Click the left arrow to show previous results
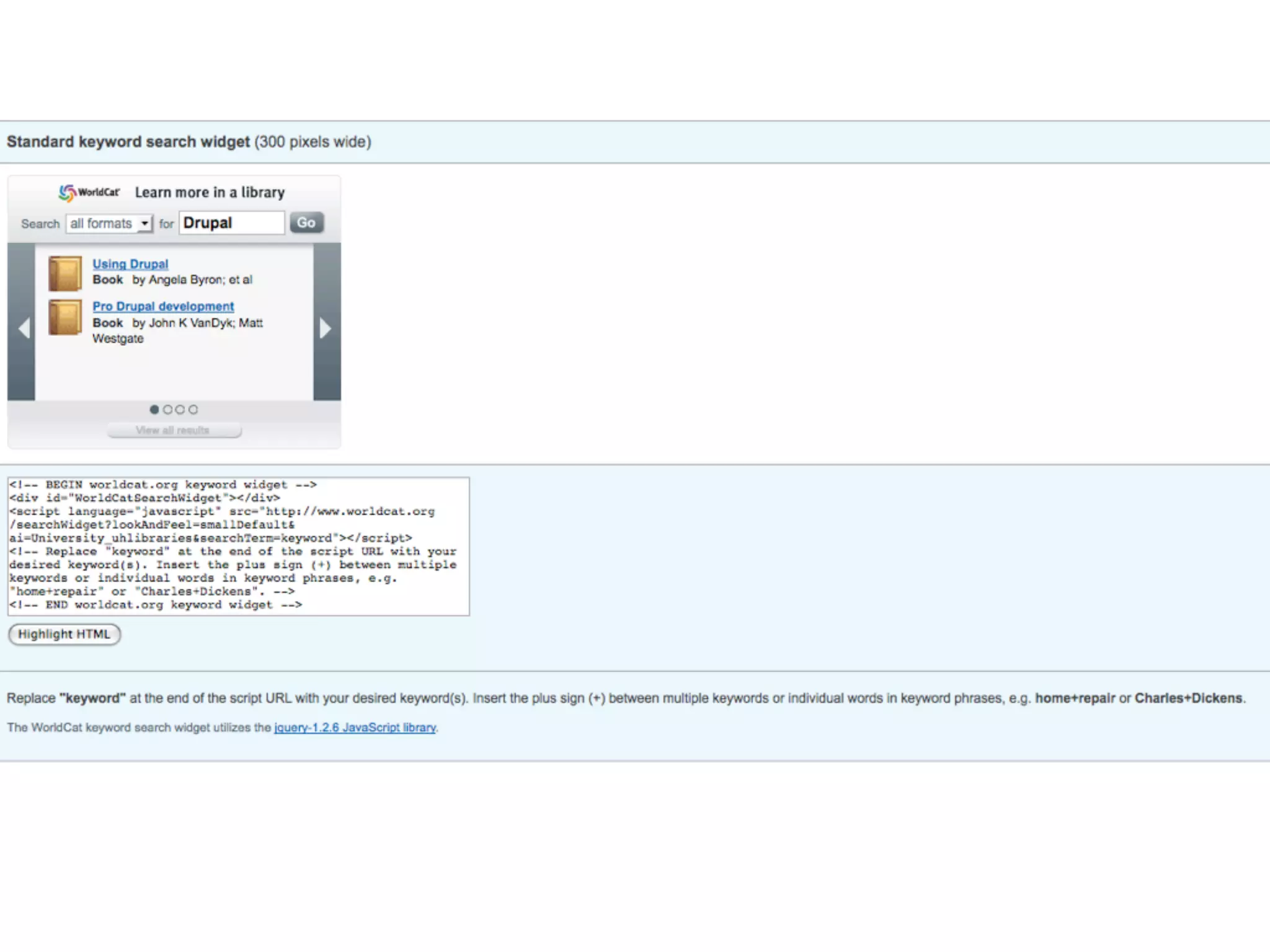This screenshot has height=952, width=1270. pos(24,328)
